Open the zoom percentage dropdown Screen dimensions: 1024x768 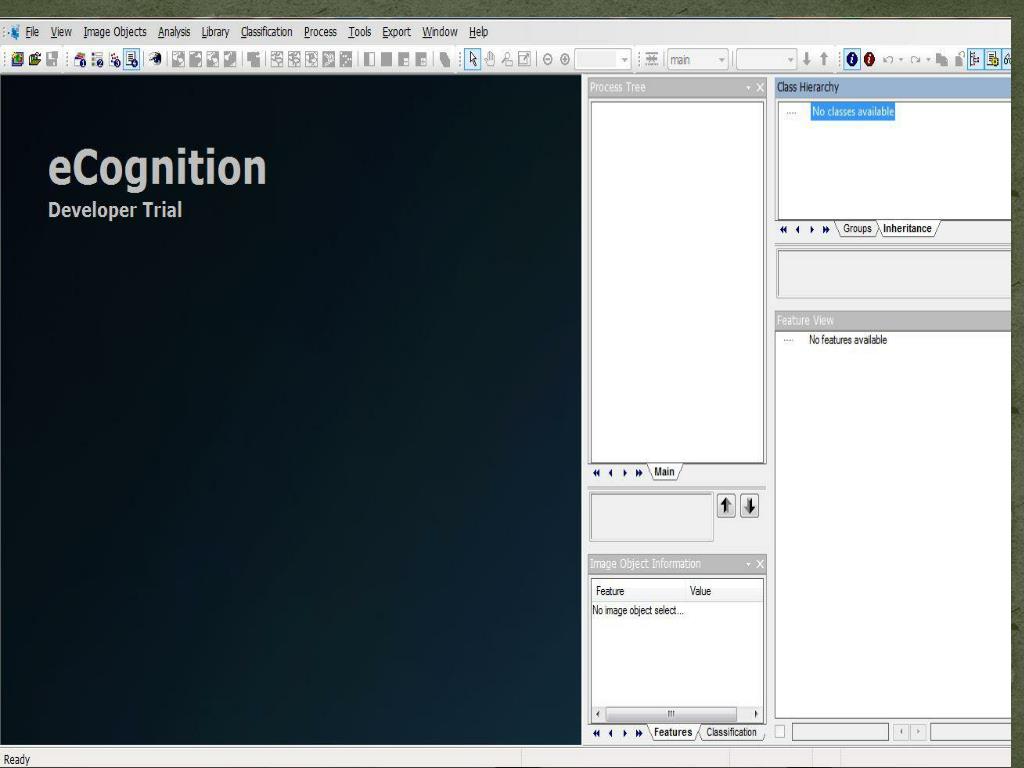[624, 59]
